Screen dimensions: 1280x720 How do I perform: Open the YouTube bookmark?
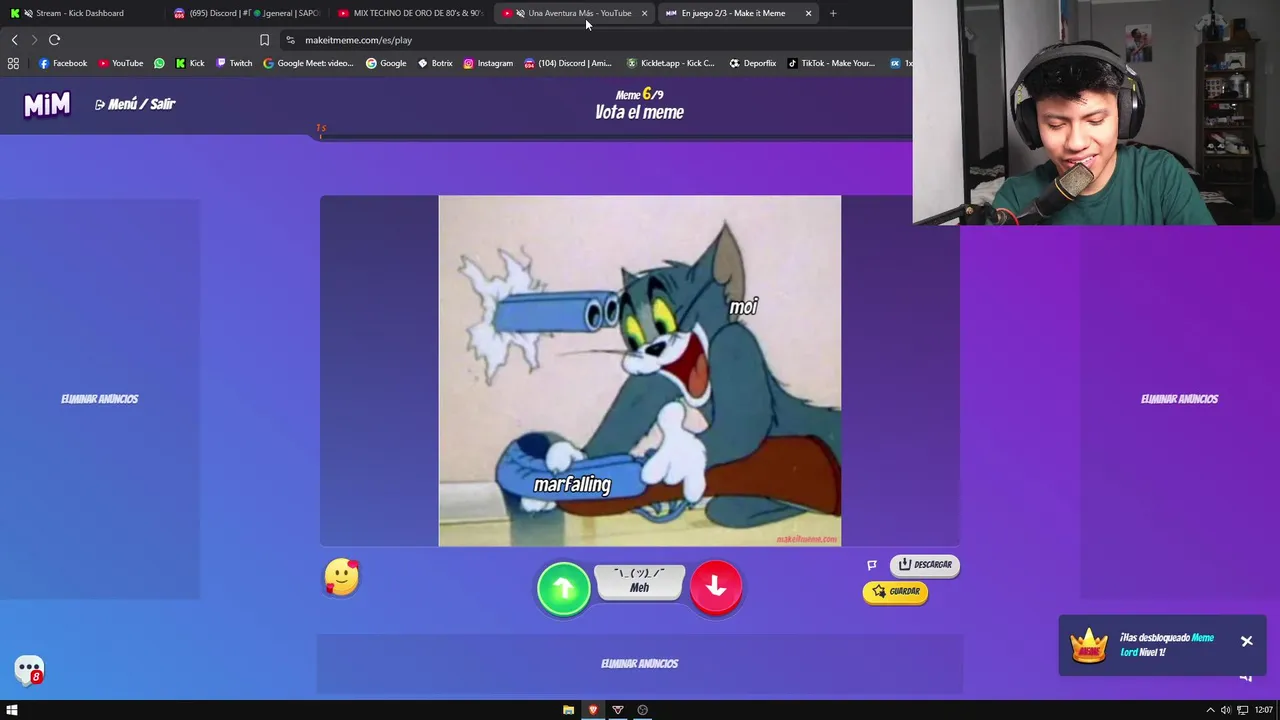120,63
